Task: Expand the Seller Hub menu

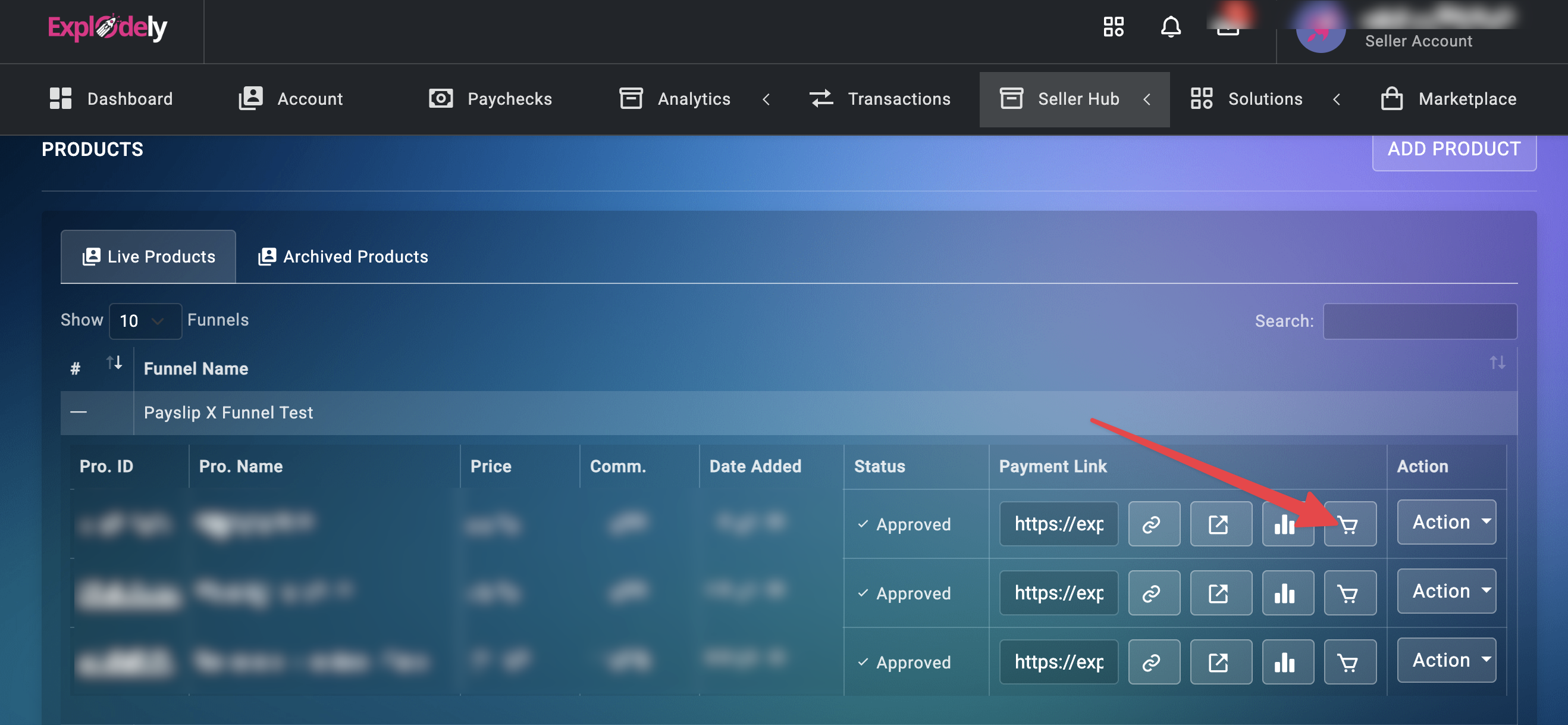Action: pyautogui.click(x=1074, y=99)
